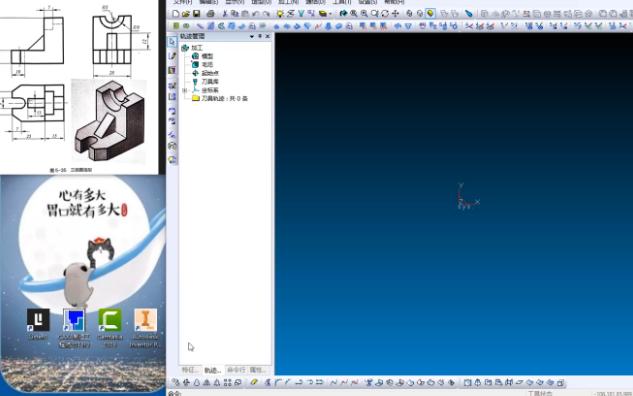Save the document with floppy disk icon
633x396 pixels.
point(197,14)
